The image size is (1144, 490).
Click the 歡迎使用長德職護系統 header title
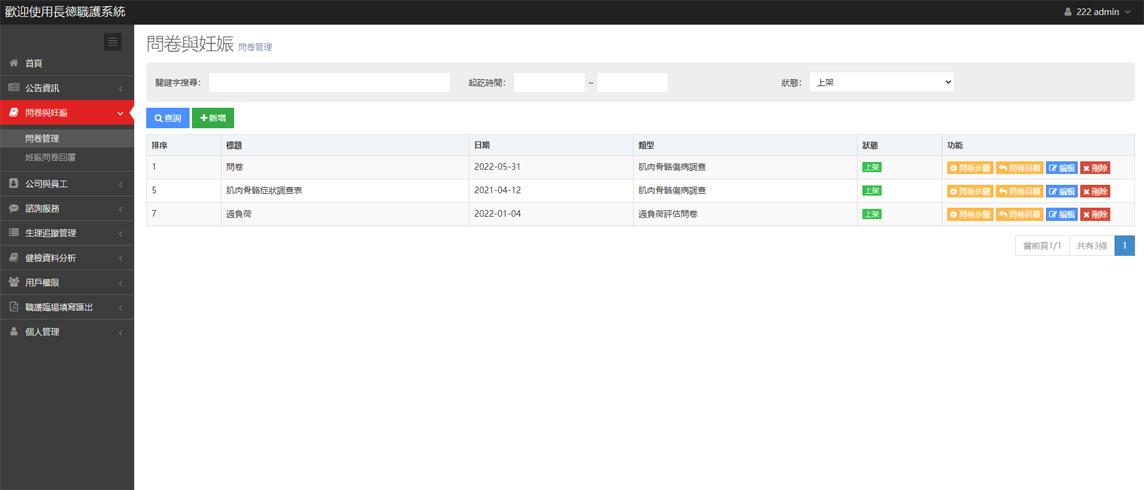click(65, 12)
